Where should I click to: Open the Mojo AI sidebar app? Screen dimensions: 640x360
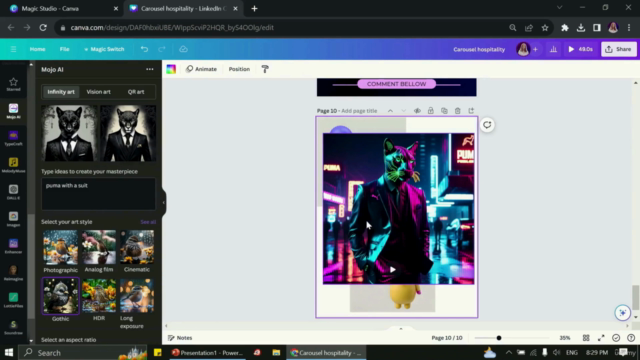pyautogui.click(x=13, y=111)
